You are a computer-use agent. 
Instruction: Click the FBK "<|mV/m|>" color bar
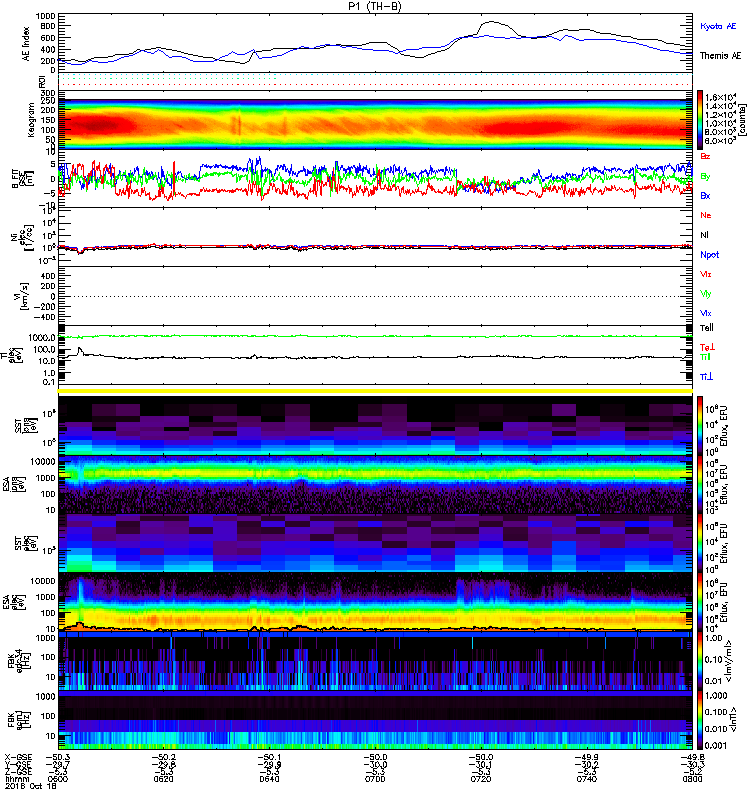pyautogui.click(x=700, y=661)
